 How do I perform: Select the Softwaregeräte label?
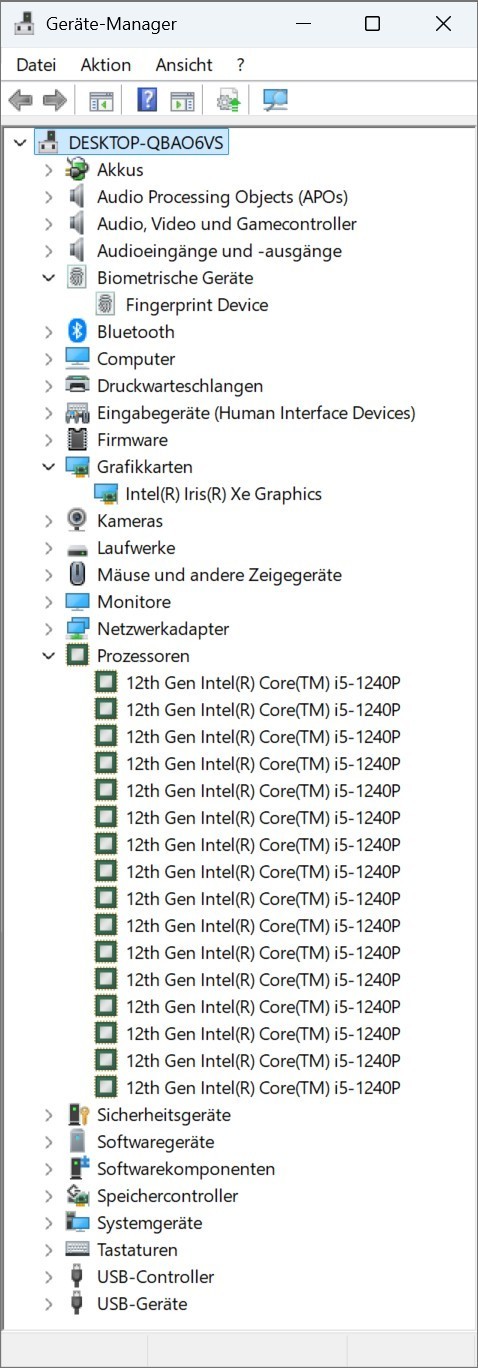tap(155, 1142)
